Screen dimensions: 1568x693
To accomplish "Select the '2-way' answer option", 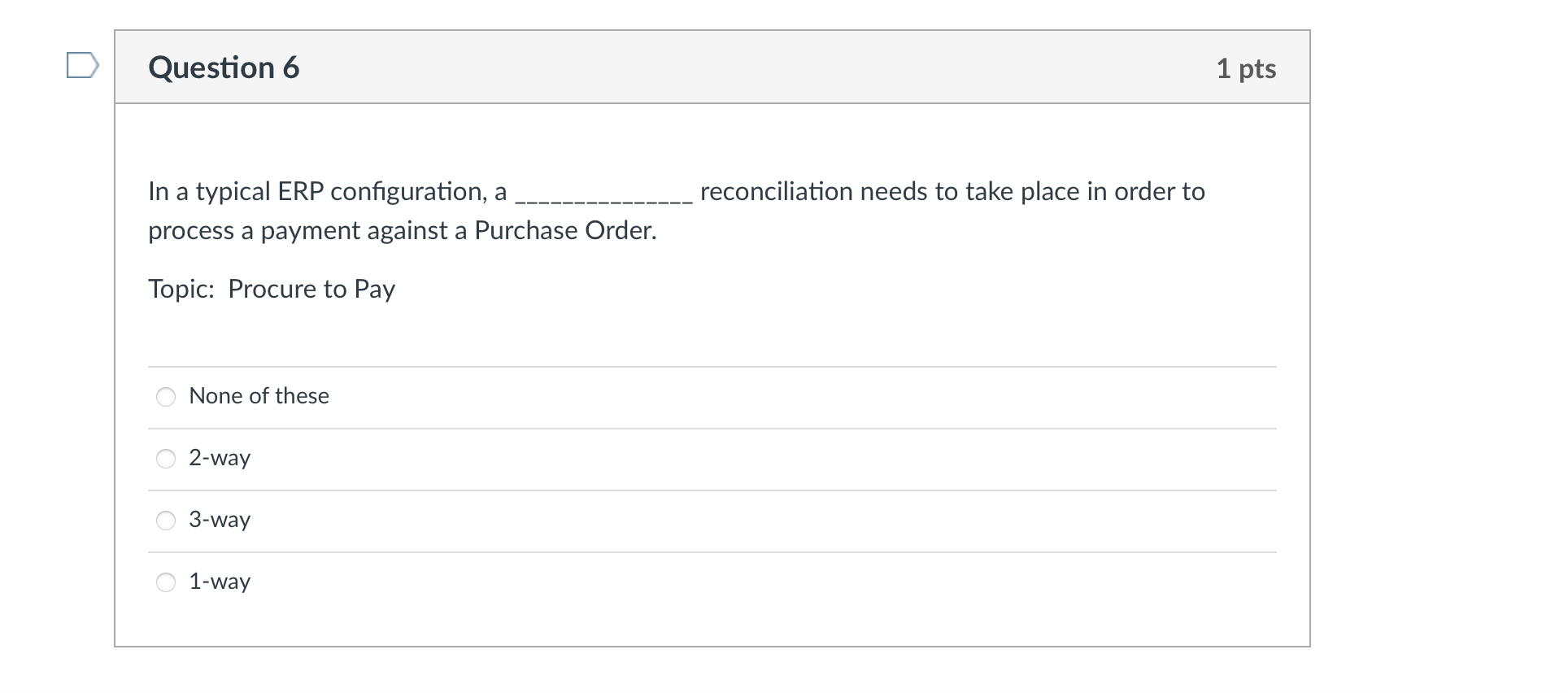I will (165, 459).
